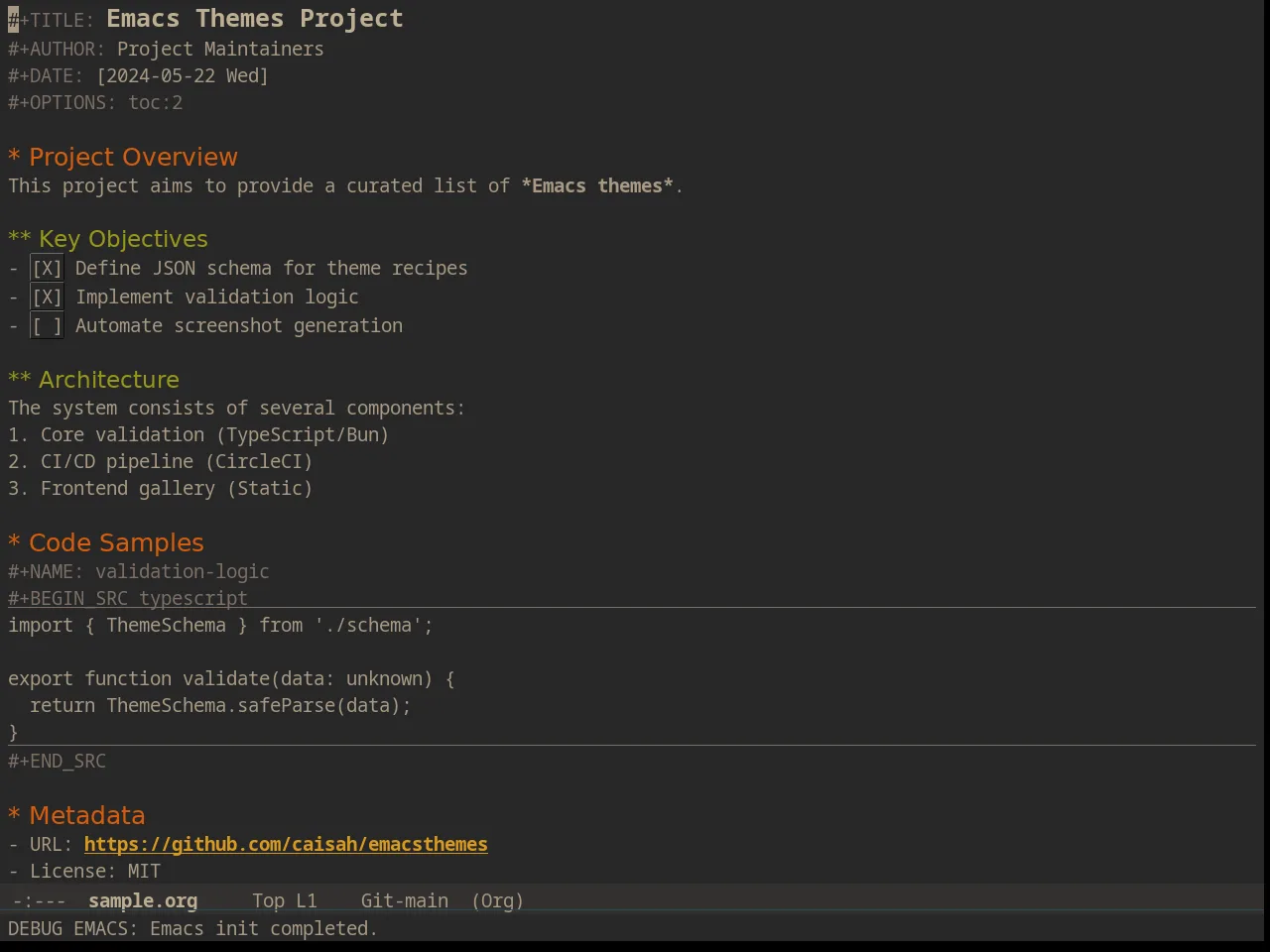Click the toc:2 options value
Image resolution: width=1270 pixels, height=952 pixels.
click(156, 102)
